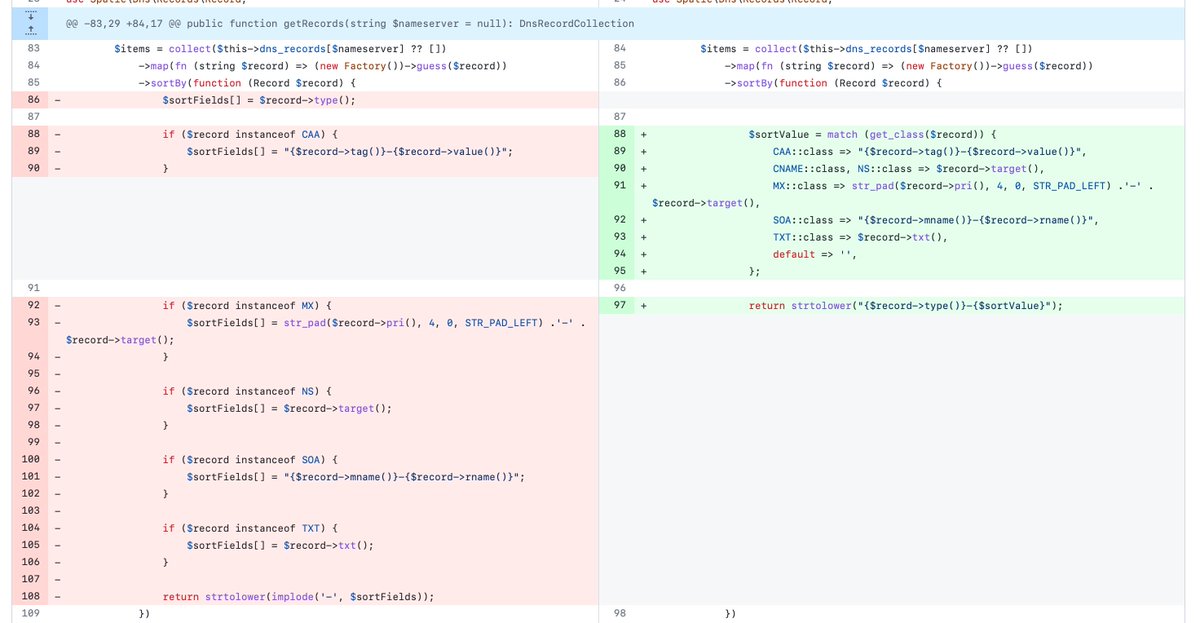The width and height of the screenshot is (1200, 623).
Task: Click removed 'if ($record instanceof SOA) {' line
Action: pos(251,459)
